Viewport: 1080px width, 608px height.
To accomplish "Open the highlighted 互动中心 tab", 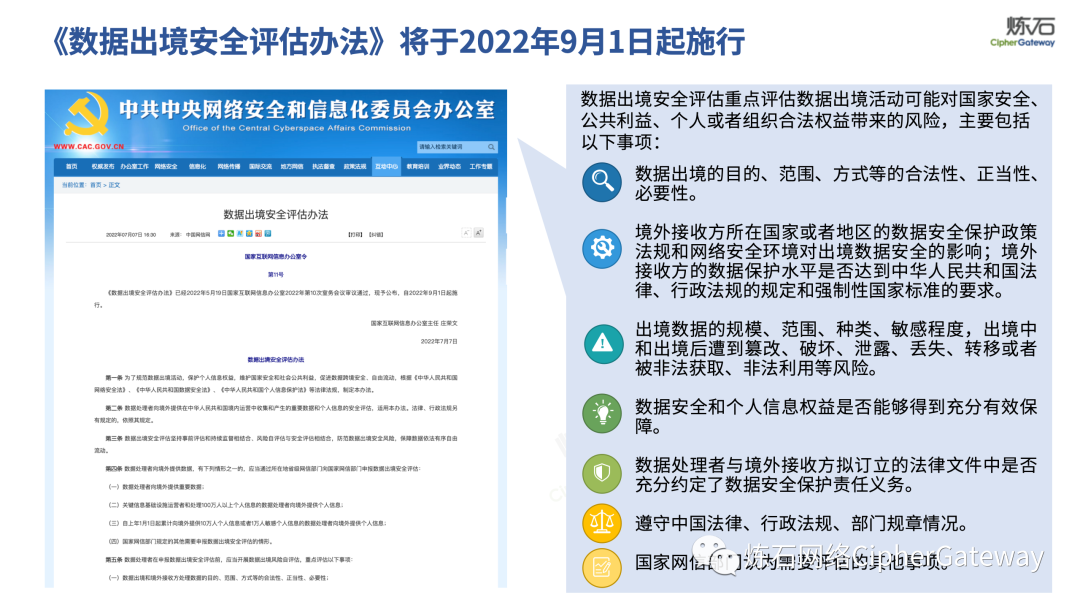I will [386, 166].
